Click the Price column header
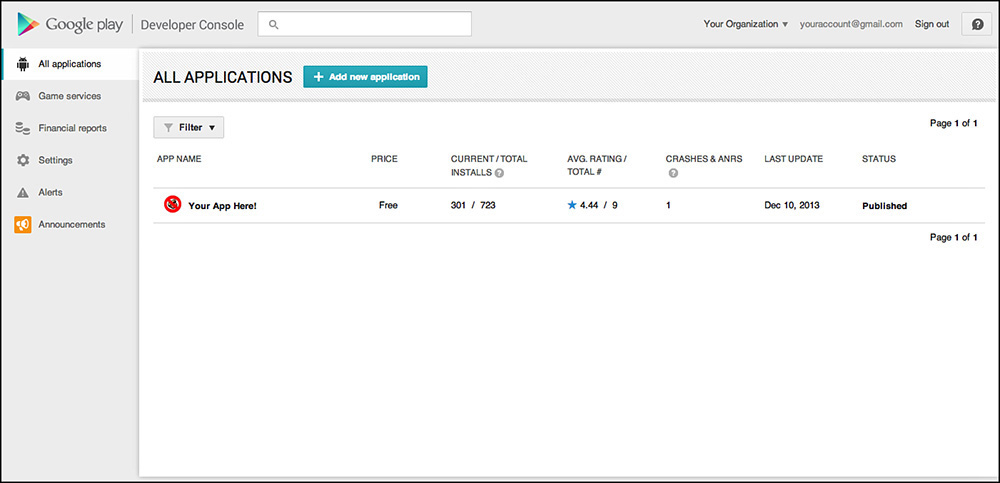The height and width of the screenshot is (483, 1000). [385, 159]
